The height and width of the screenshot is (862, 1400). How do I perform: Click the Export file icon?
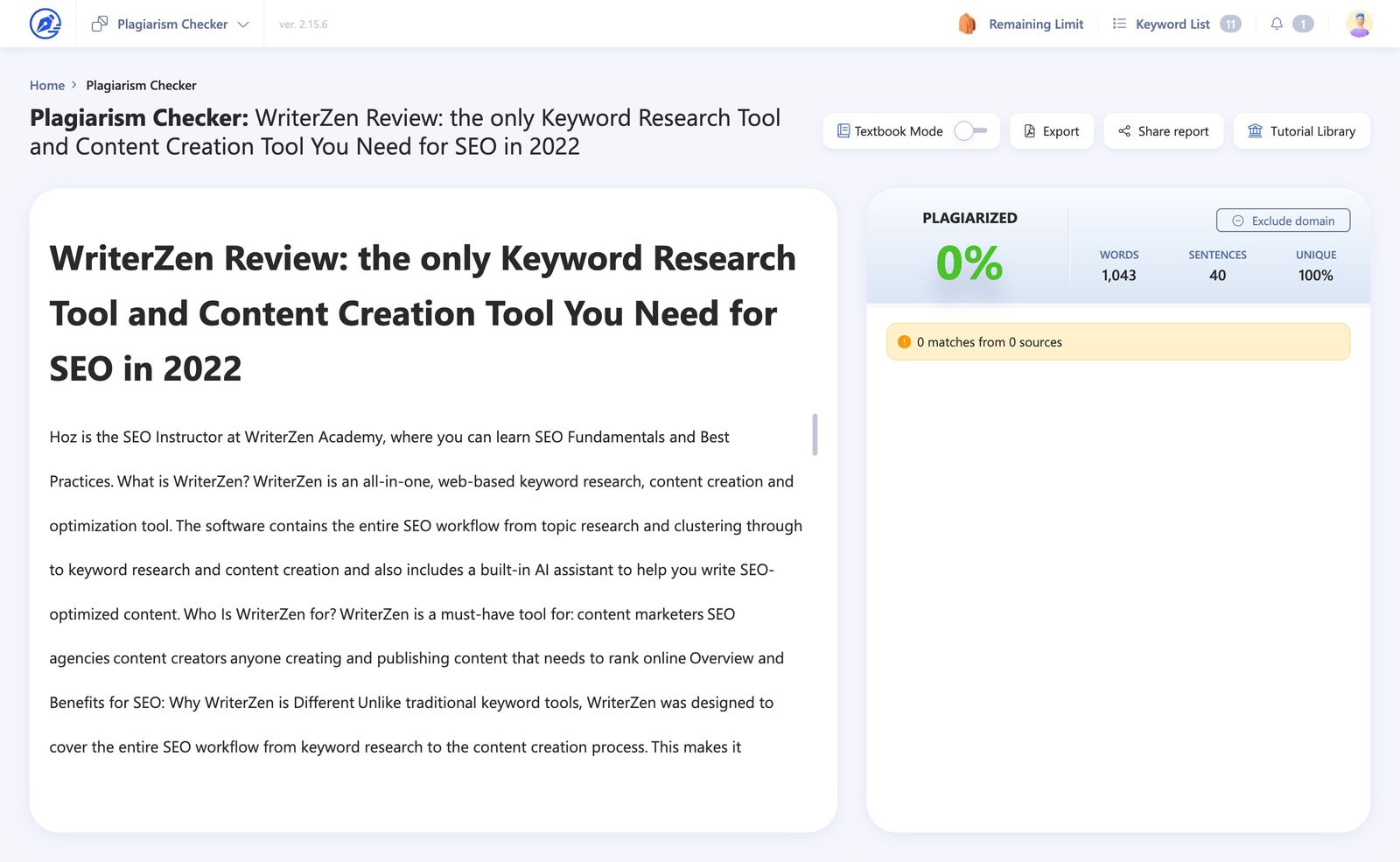(x=1030, y=130)
